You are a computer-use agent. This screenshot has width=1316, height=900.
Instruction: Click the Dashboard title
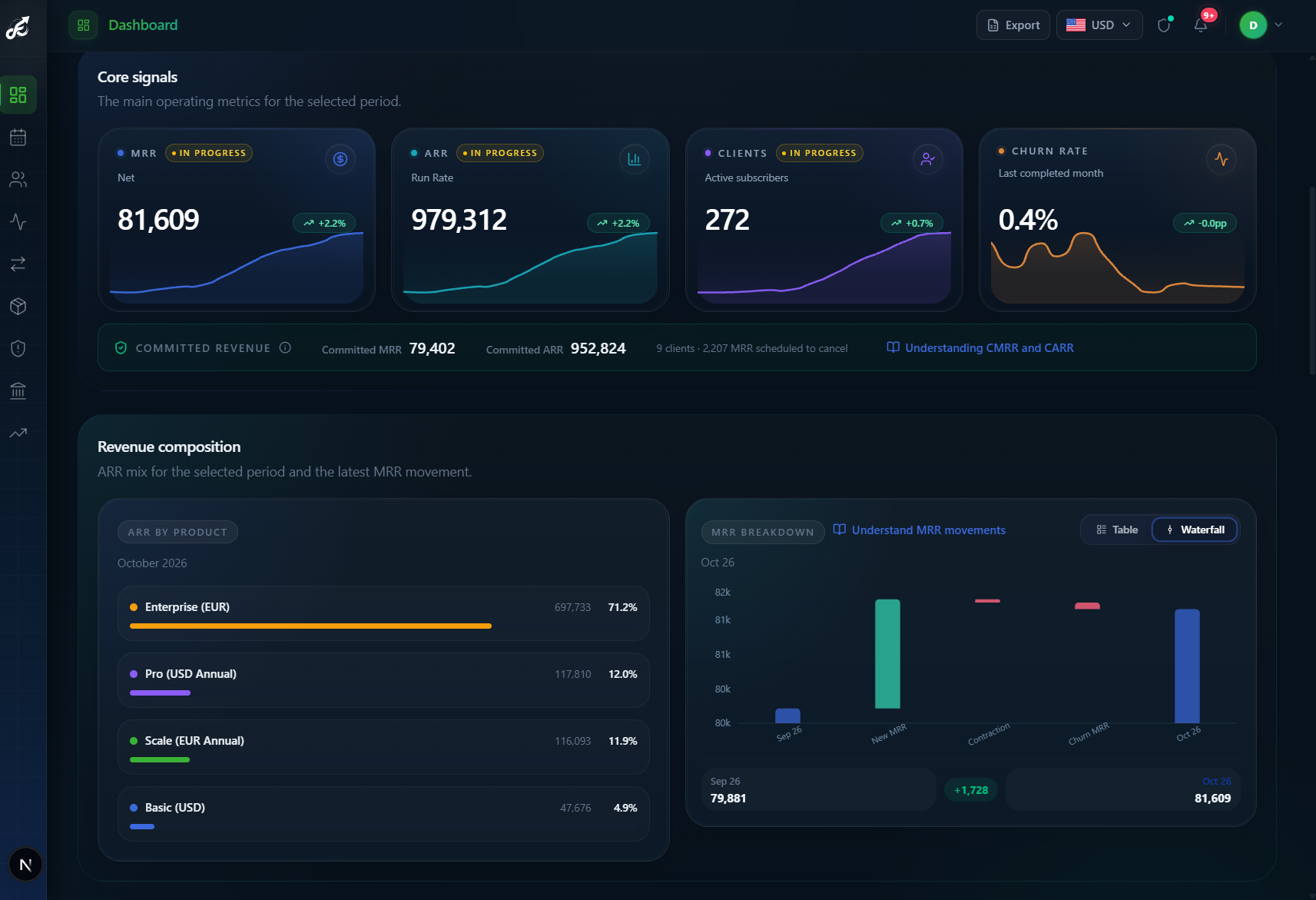pos(143,25)
